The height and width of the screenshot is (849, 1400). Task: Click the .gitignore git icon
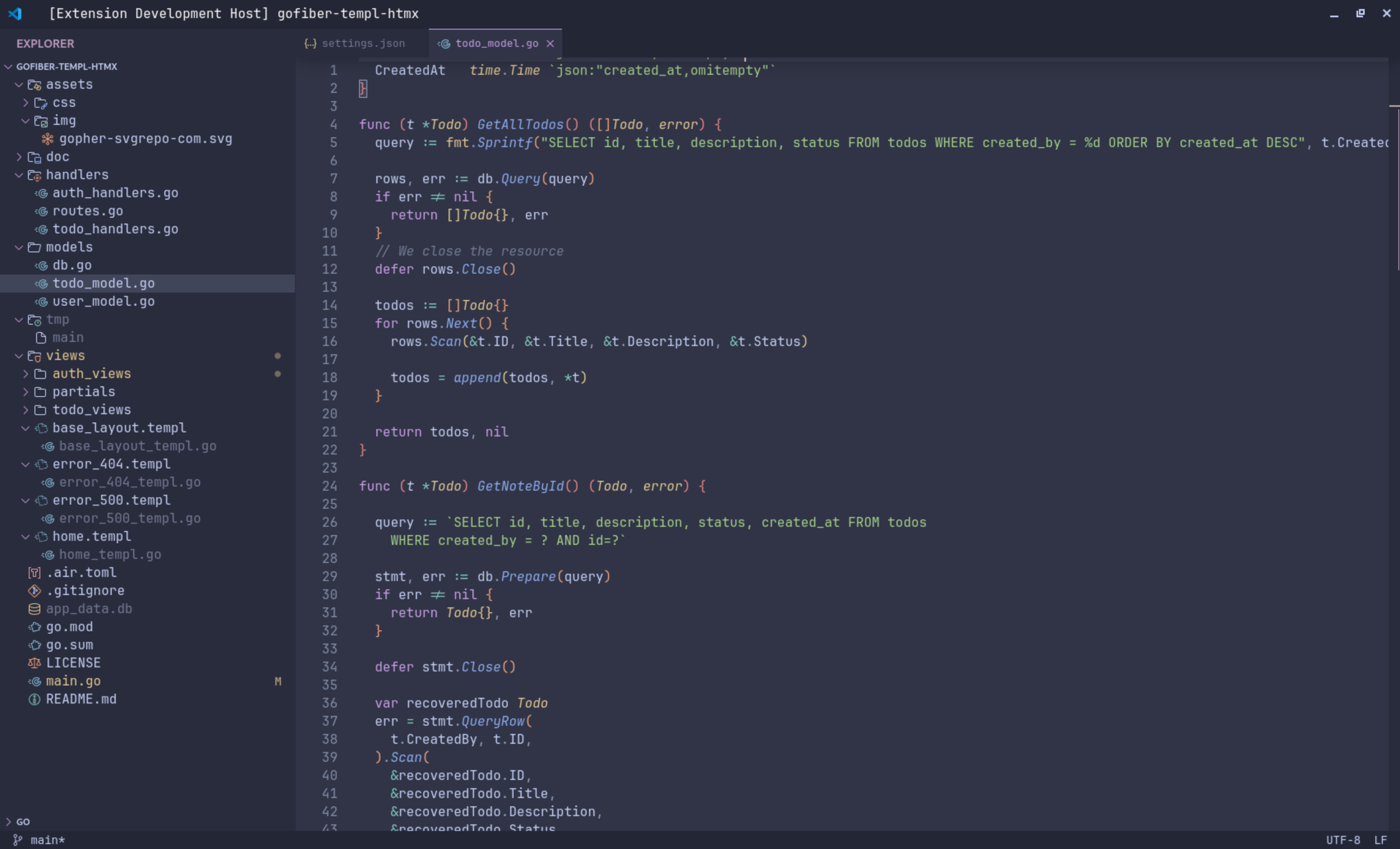point(34,591)
